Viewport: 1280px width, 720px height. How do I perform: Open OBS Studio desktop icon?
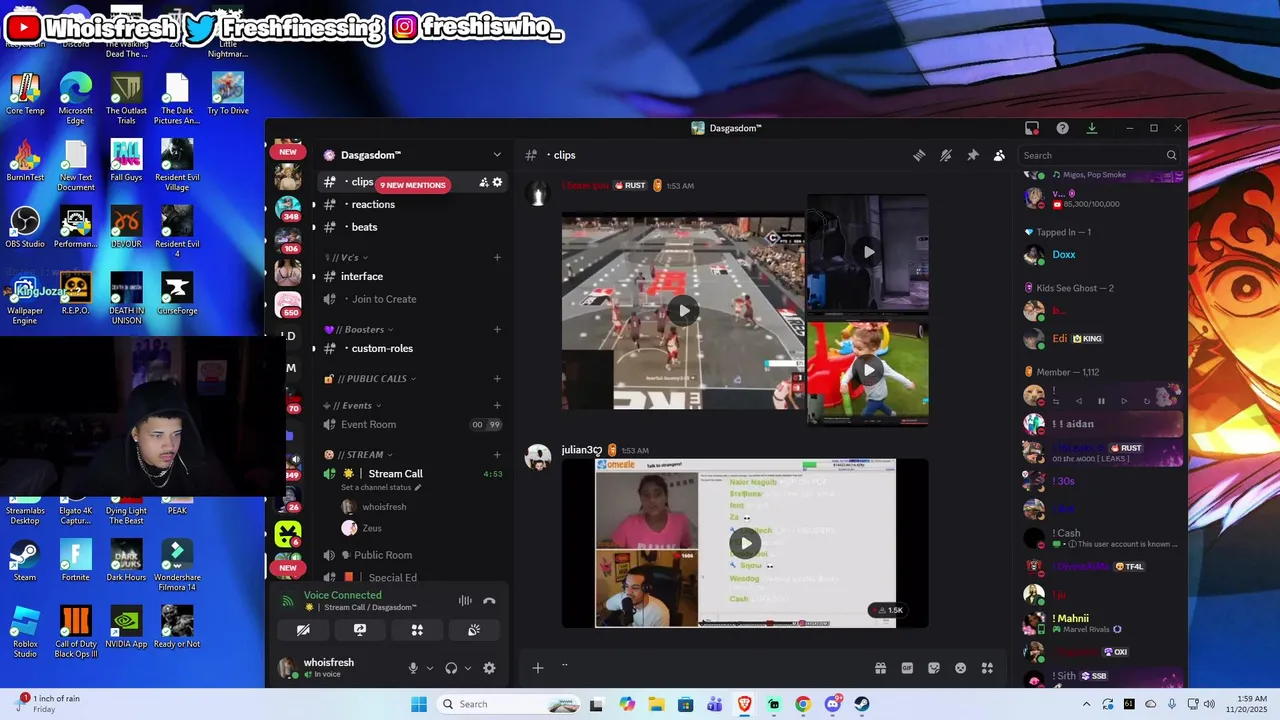[x=25, y=227]
